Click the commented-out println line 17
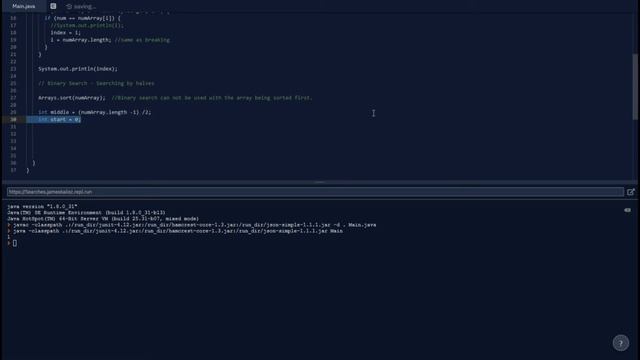This screenshot has height=360, width=640. [x=87, y=25]
